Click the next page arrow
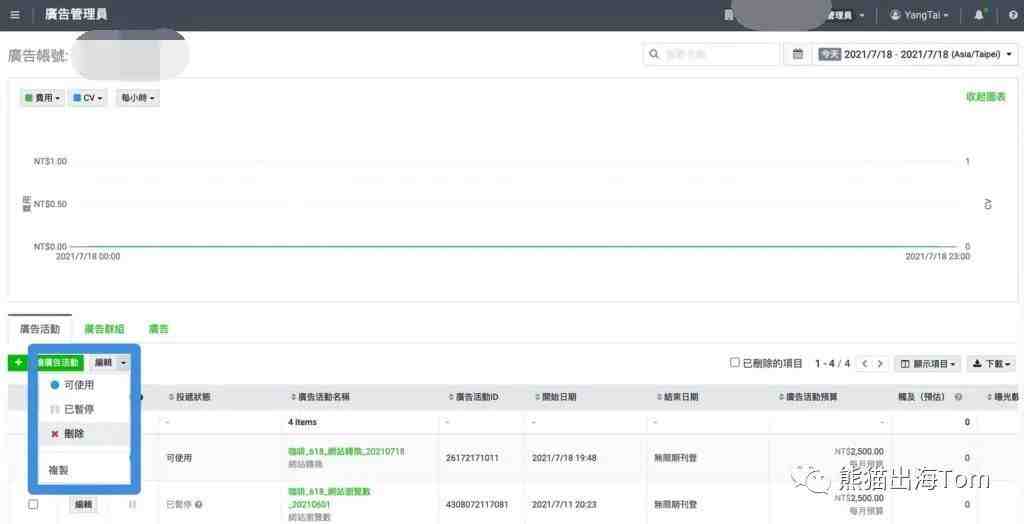 [x=880, y=363]
